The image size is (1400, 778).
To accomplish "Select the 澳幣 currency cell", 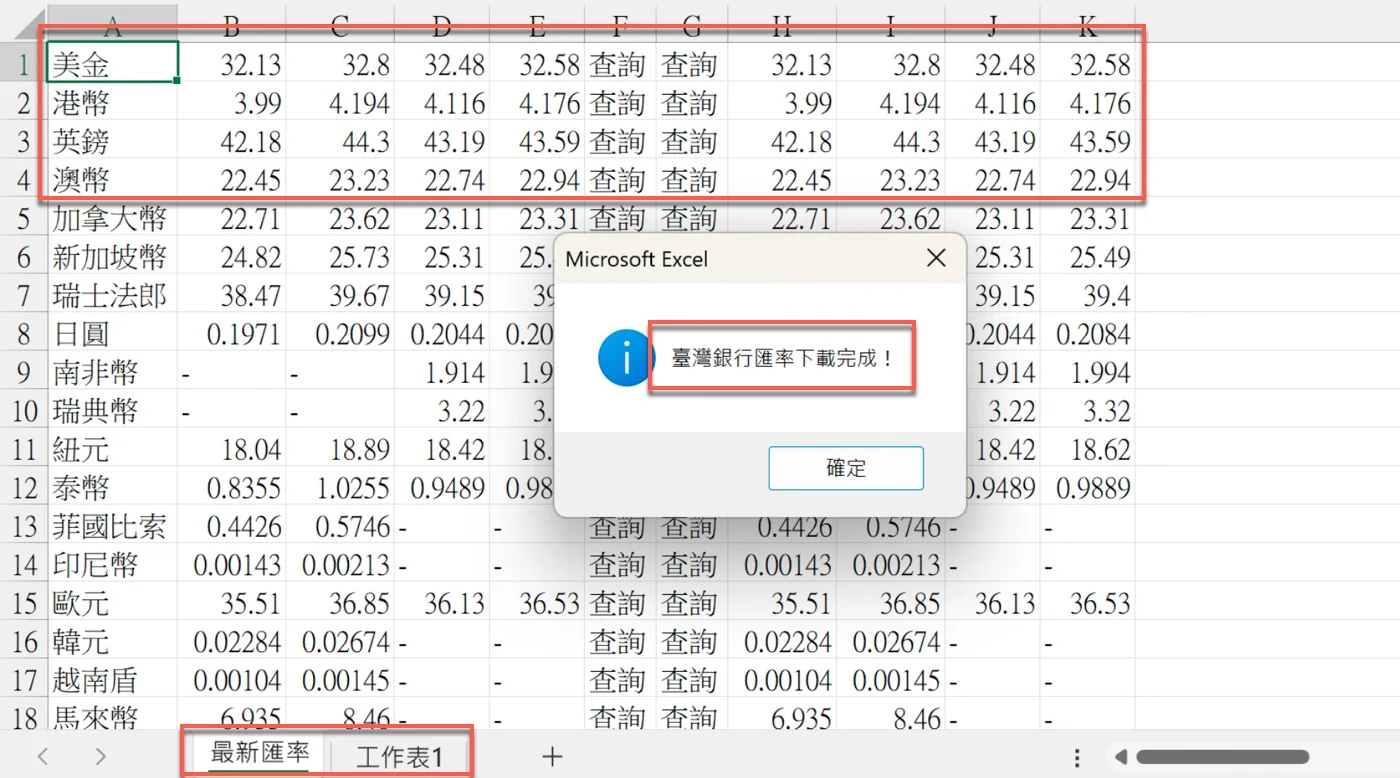I will pos(112,180).
